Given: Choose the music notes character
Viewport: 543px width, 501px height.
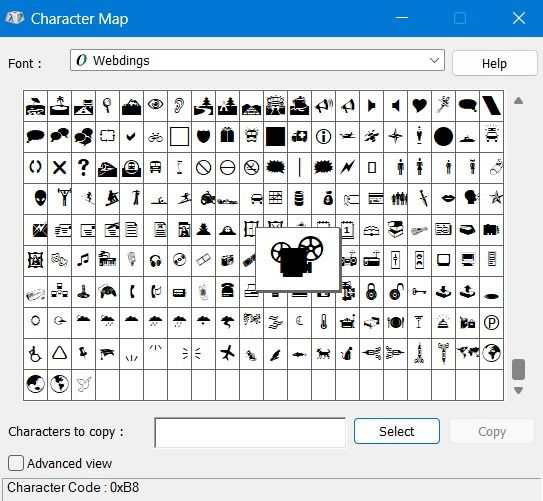Looking at the screenshot, I should point(83,260).
